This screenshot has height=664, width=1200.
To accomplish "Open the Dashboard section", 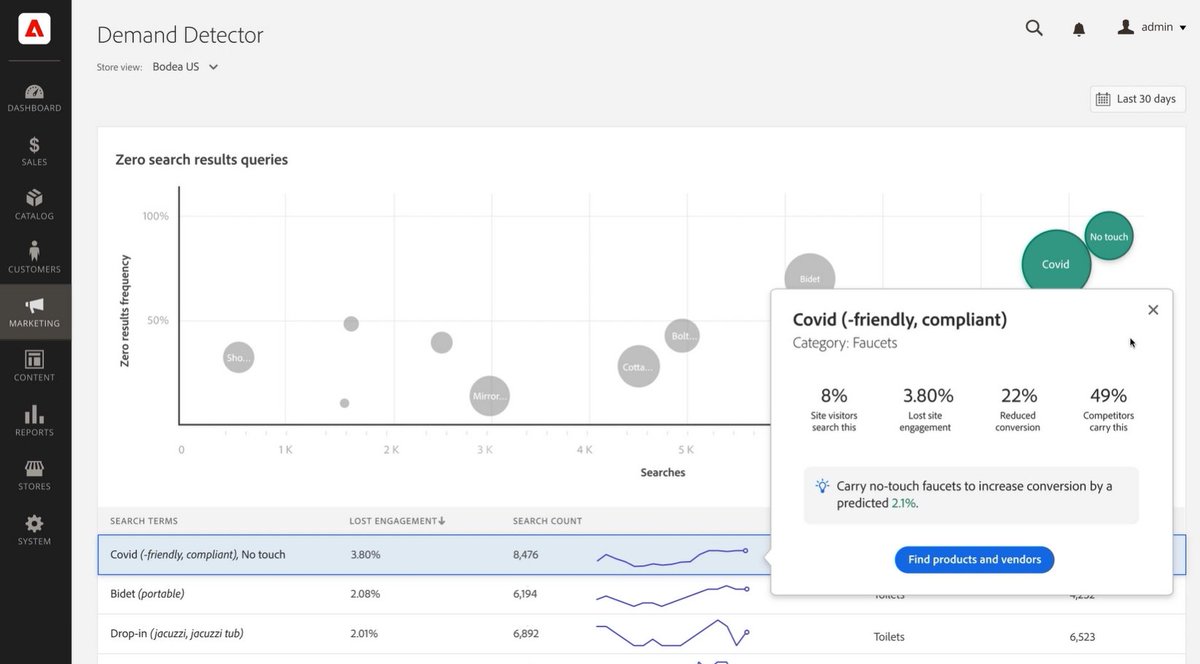I will 35,98.
